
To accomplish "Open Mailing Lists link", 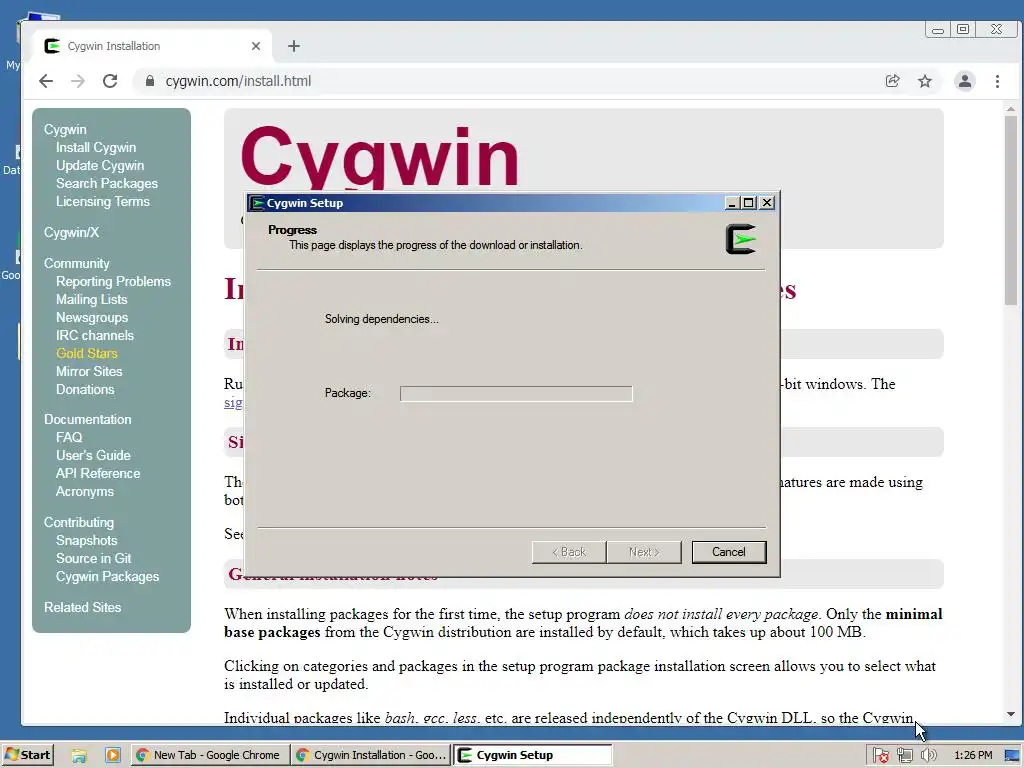I will [91, 299].
